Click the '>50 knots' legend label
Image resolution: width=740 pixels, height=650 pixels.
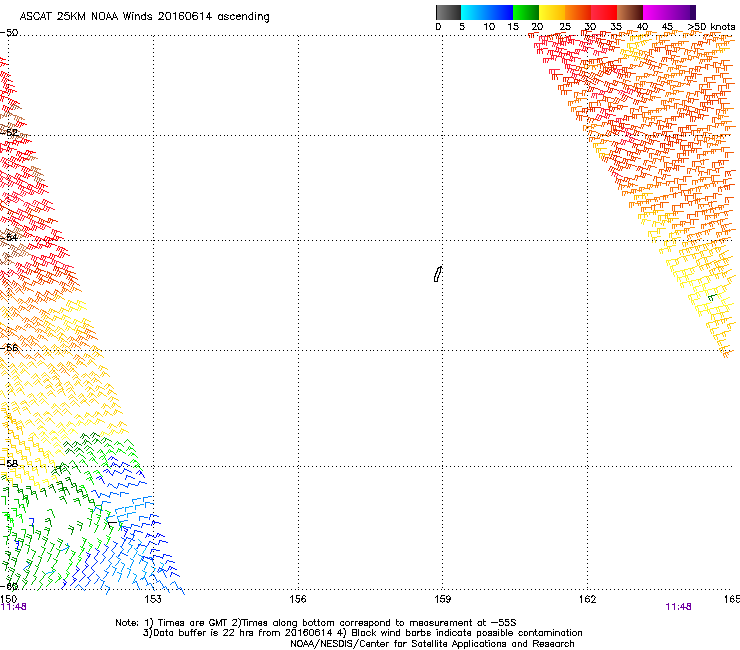(711, 27)
